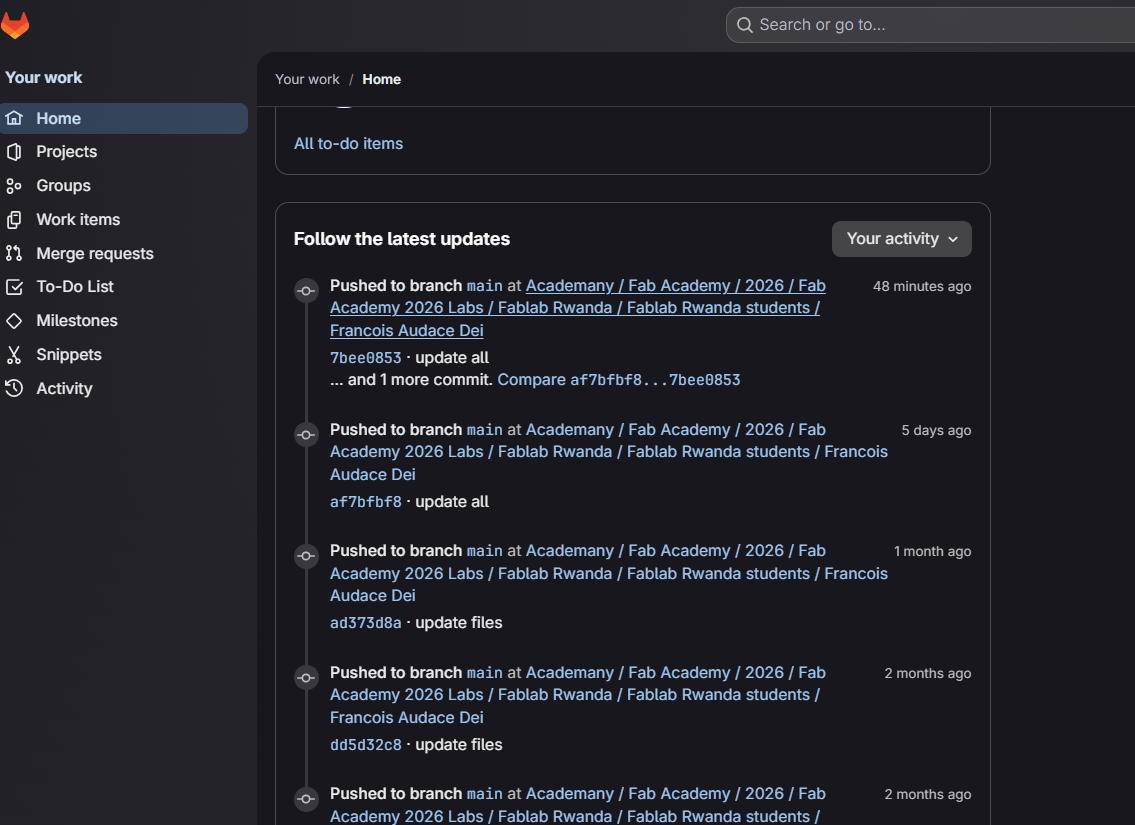Open Activity in the sidebar
This screenshot has width=1135, height=825.
click(124, 389)
